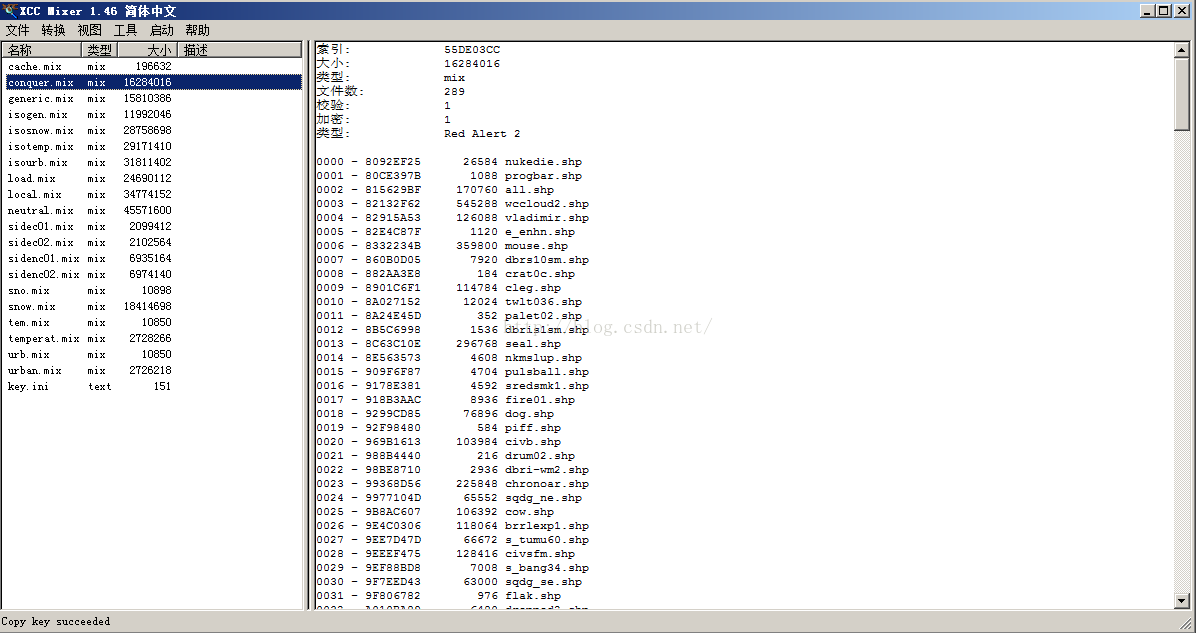Open the 转换 menu
1196x633 pixels.
[53, 31]
